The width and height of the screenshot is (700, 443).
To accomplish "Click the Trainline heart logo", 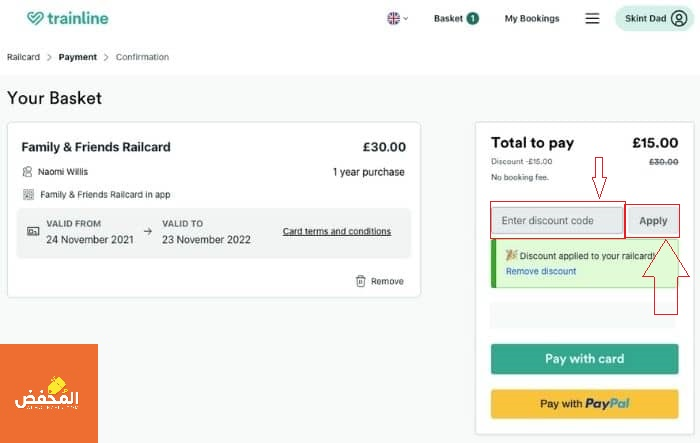I will (35, 18).
